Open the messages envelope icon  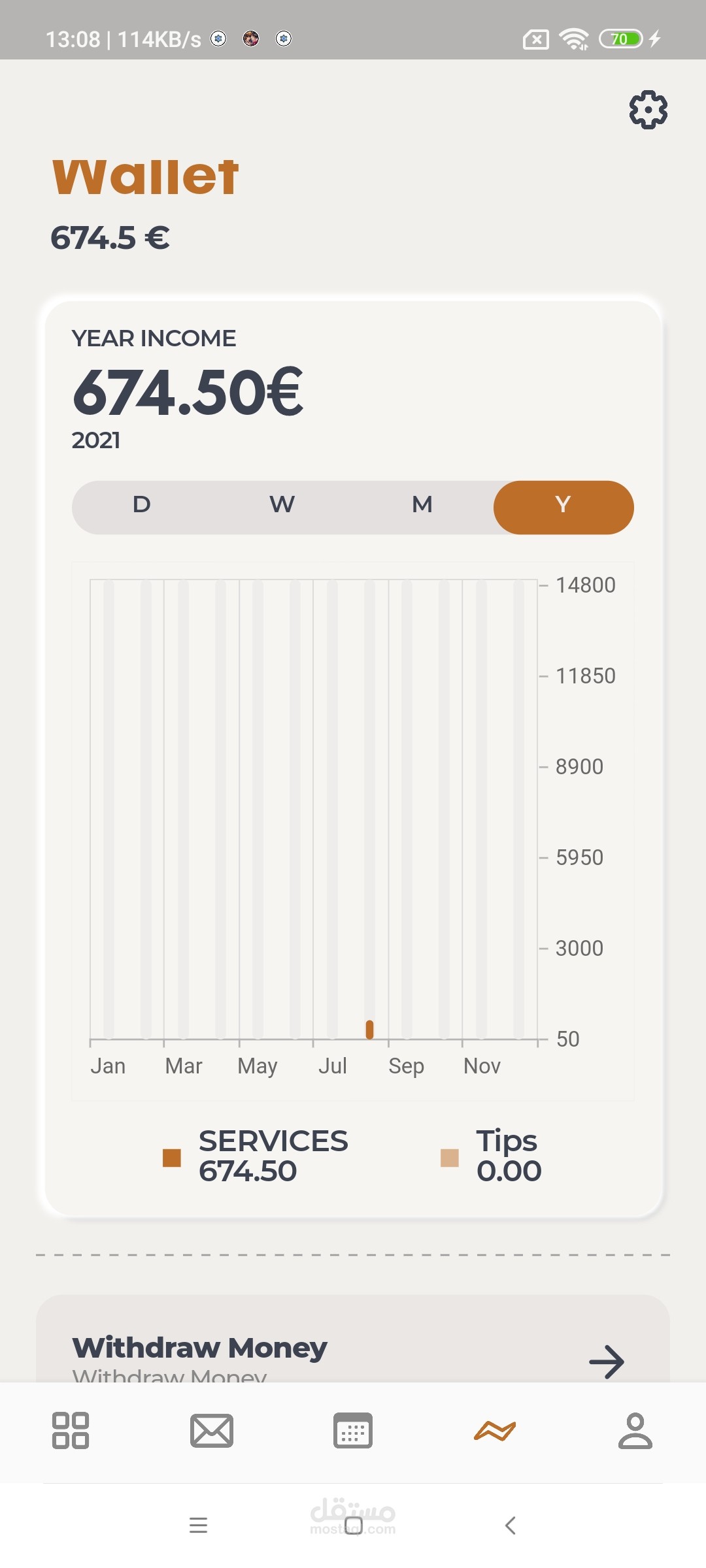tap(211, 1431)
